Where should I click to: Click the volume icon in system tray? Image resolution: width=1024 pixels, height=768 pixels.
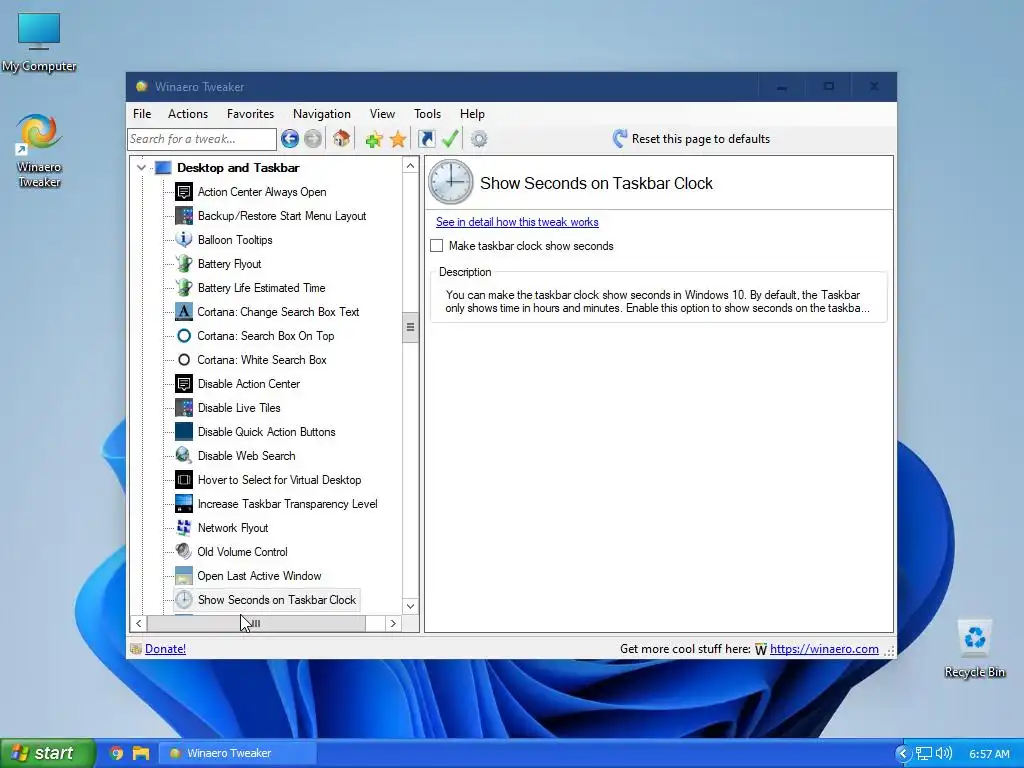click(x=944, y=754)
